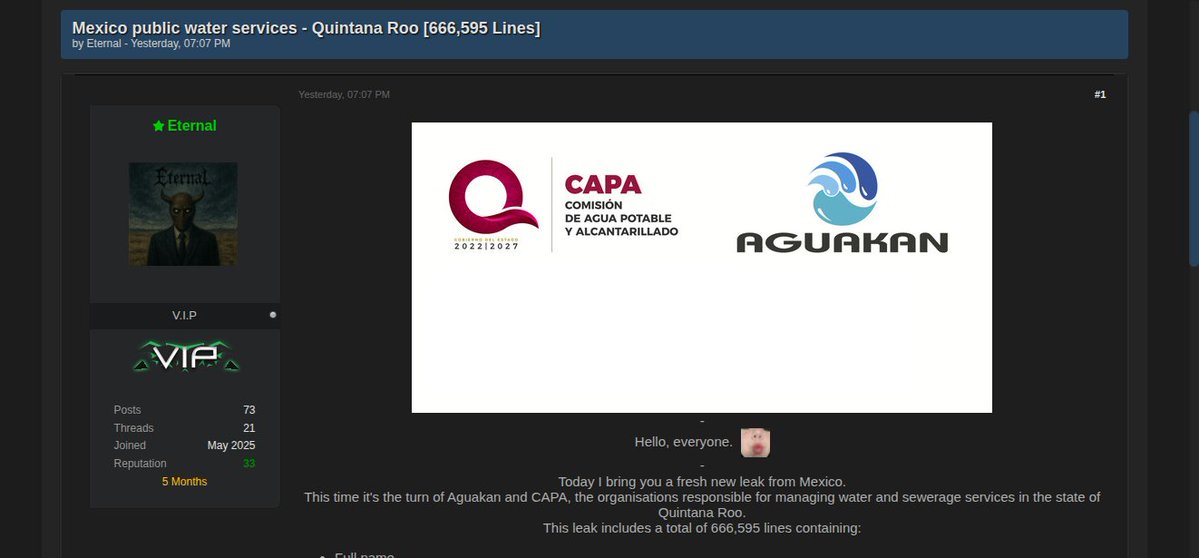Click the CAPA logo in the banner image
1199x558 pixels.
564,205
